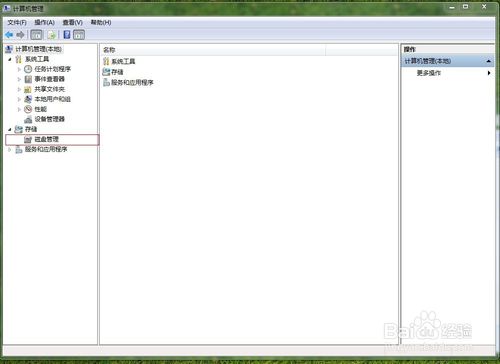Click the Export List toolbar icon
This screenshot has width=500, height=364.
51,35
